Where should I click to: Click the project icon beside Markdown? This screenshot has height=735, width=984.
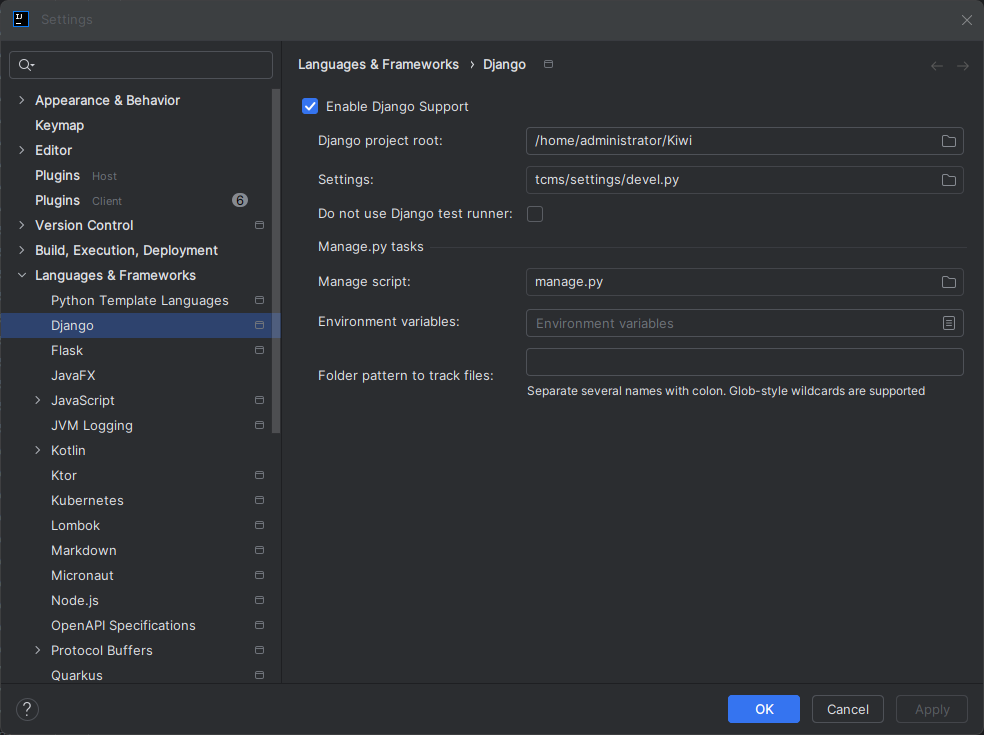click(259, 550)
